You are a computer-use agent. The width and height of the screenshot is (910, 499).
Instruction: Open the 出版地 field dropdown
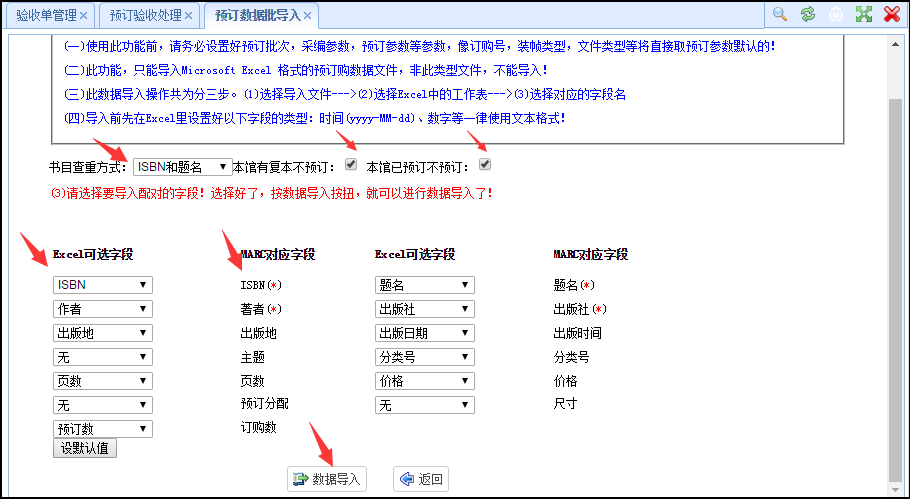tap(103, 333)
